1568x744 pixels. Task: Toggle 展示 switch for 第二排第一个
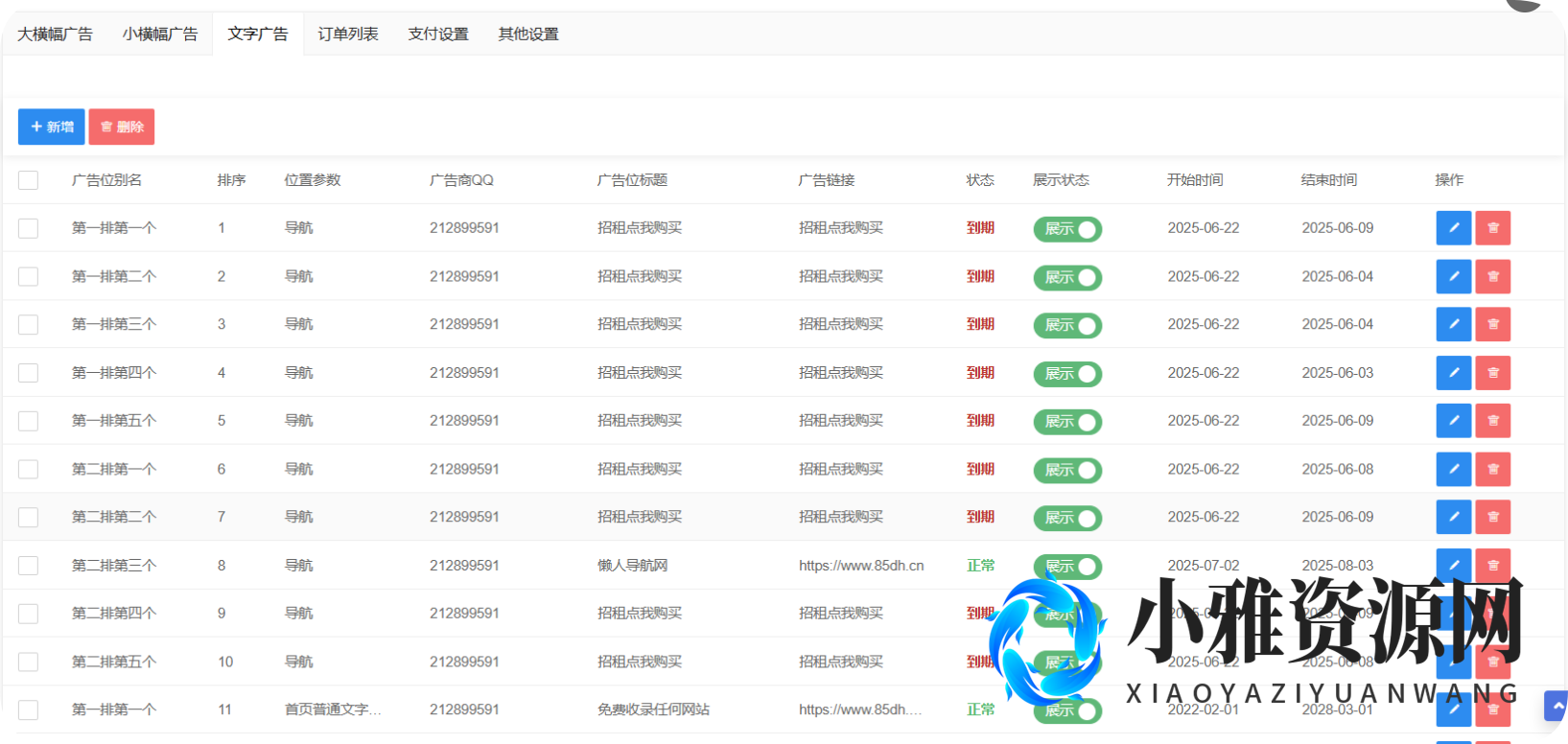(x=1067, y=470)
